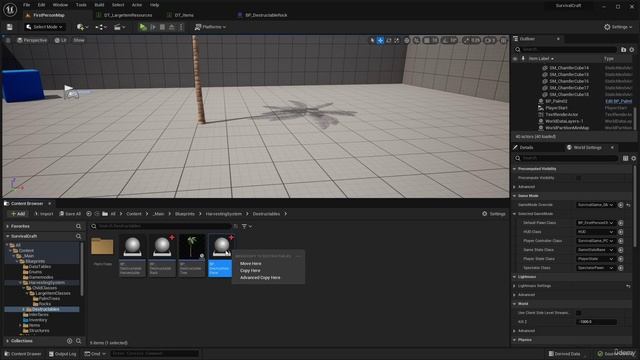Open the Tools menu
Image resolution: width=640 pixels, height=360 pixels.
coord(81,5)
